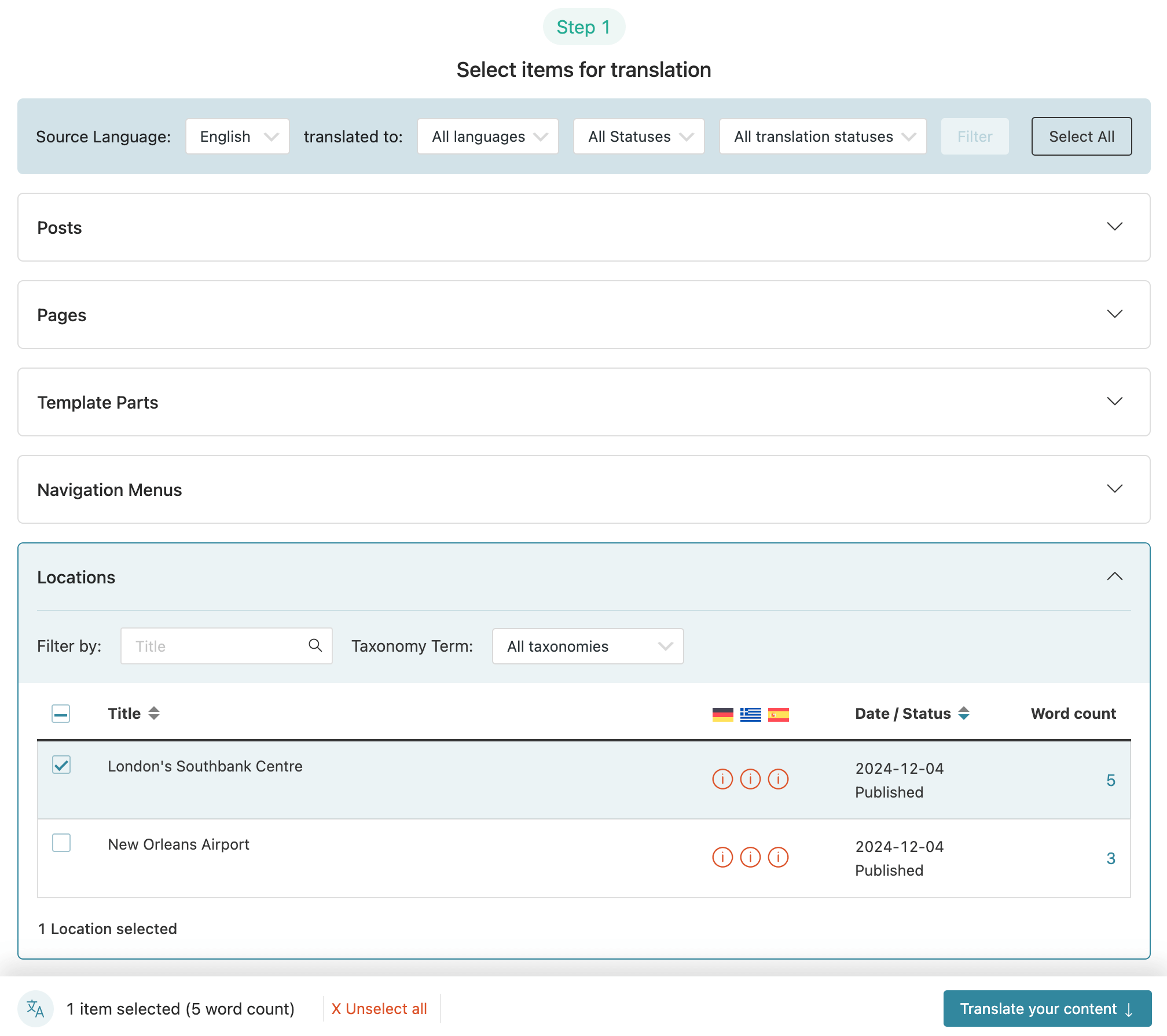1167x1036 pixels.
Task: Uncheck London's Southbank Centre checkbox
Action: point(61,765)
